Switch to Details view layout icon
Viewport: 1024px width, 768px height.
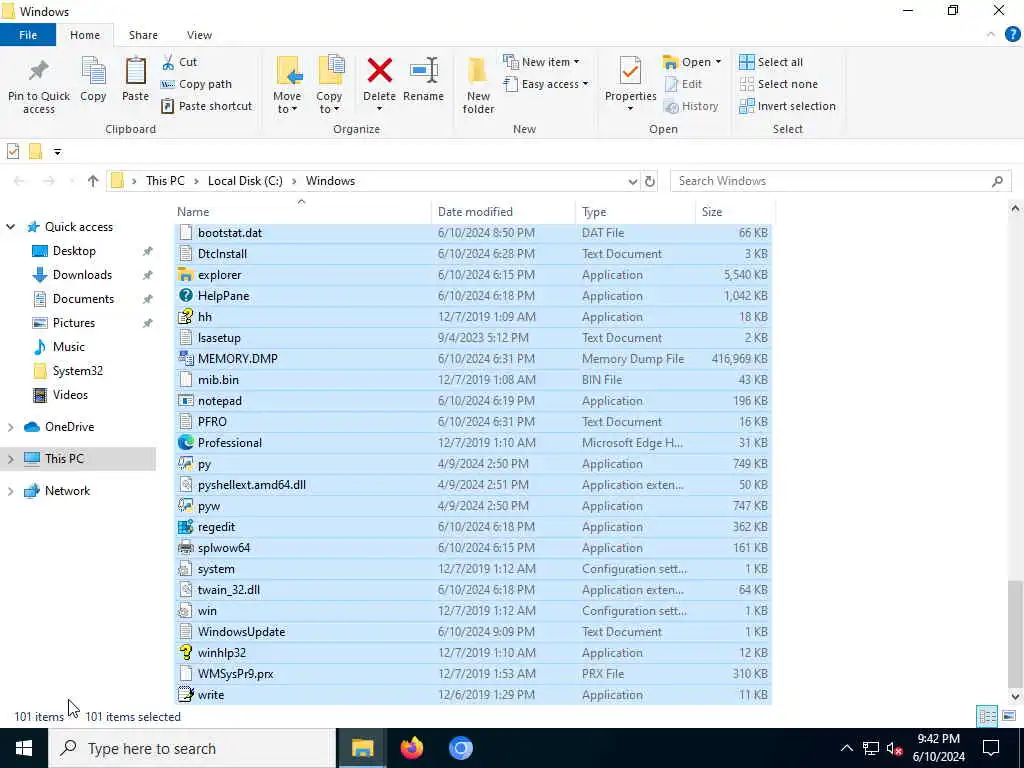coord(987,716)
